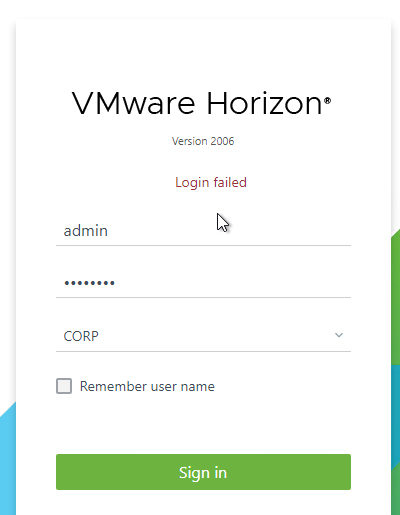The image size is (400, 515).
Task: Click the registered trademark symbol after Horizon
Action: tap(327, 100)
